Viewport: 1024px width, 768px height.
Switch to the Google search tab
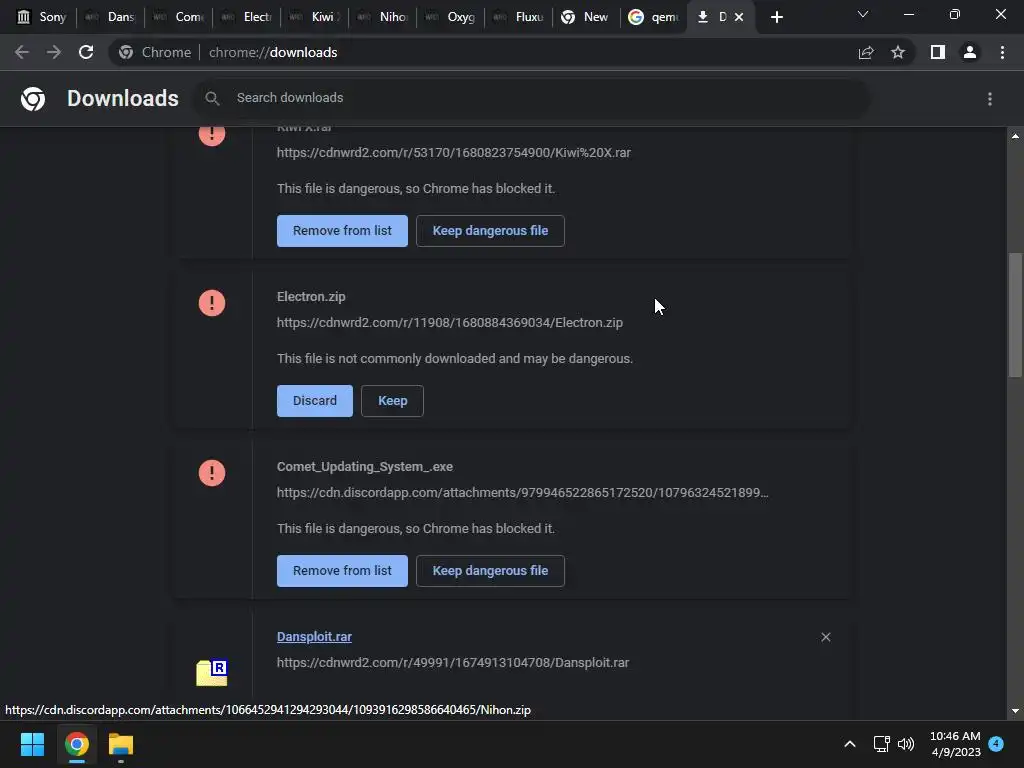654,17
